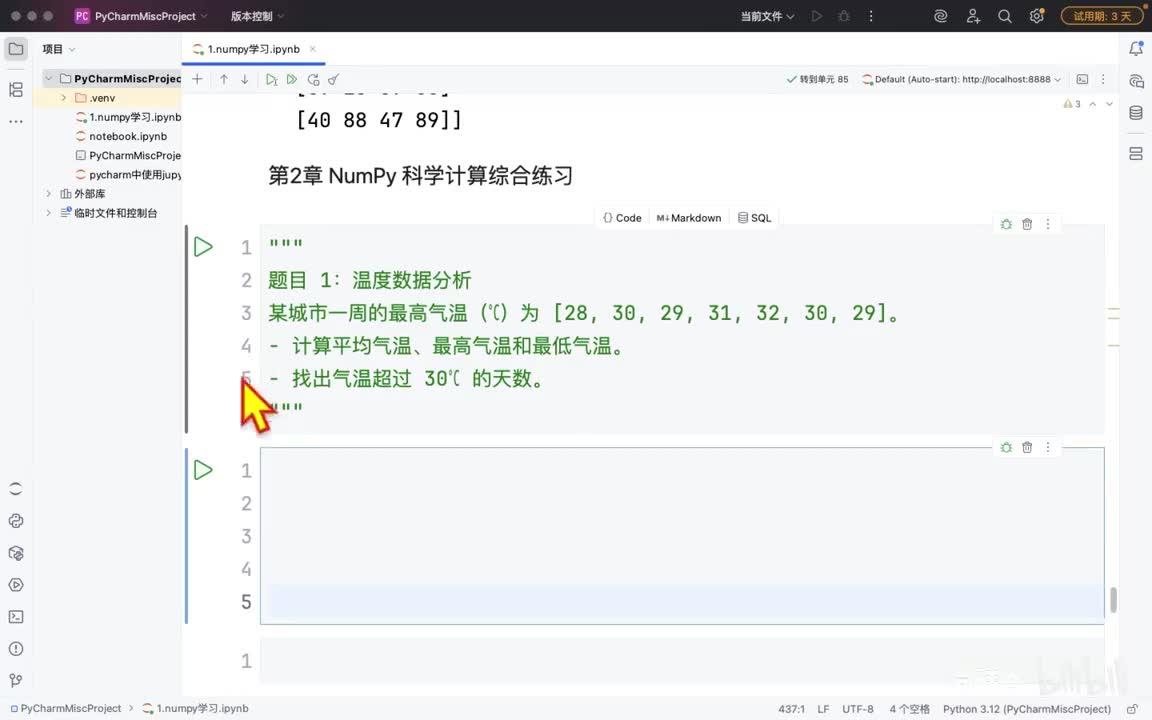The height and width of the screenshot is (720, 1152).
Task: Run cell and select below icon
Action: pyautogui.click(x=271, y=79)
